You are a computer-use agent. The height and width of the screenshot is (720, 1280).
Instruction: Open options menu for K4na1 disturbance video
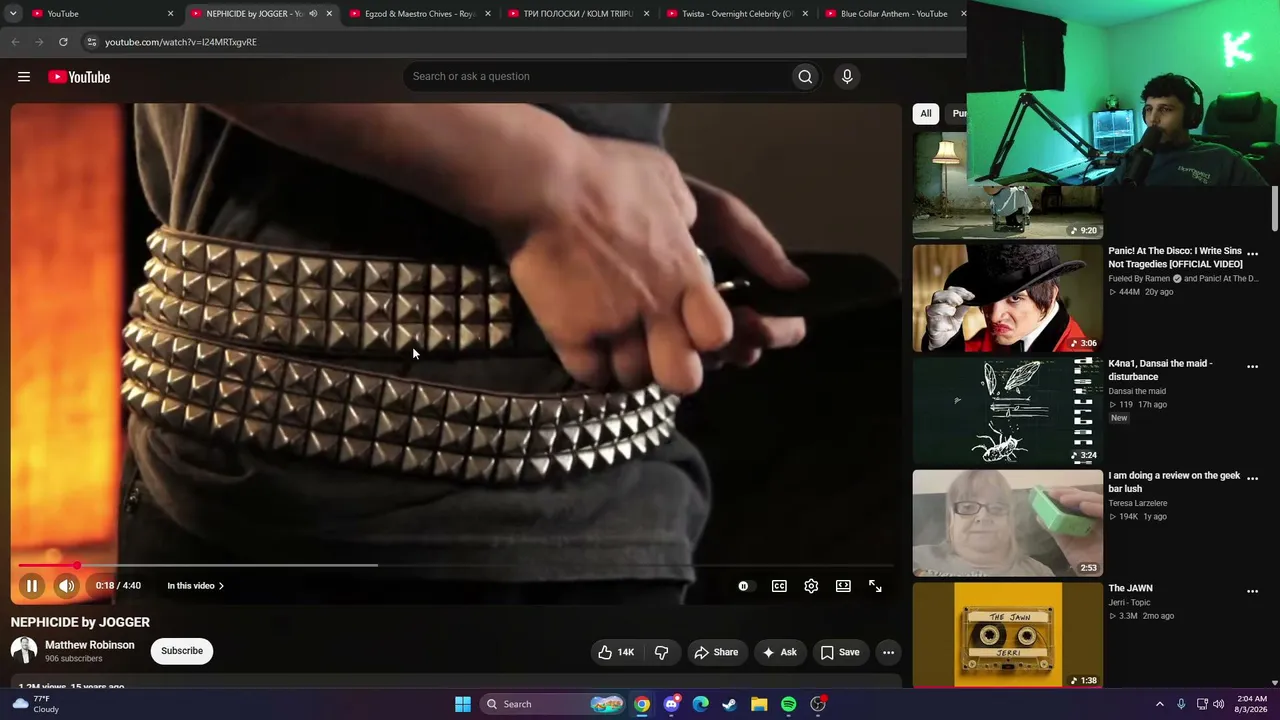[1252, 367]
